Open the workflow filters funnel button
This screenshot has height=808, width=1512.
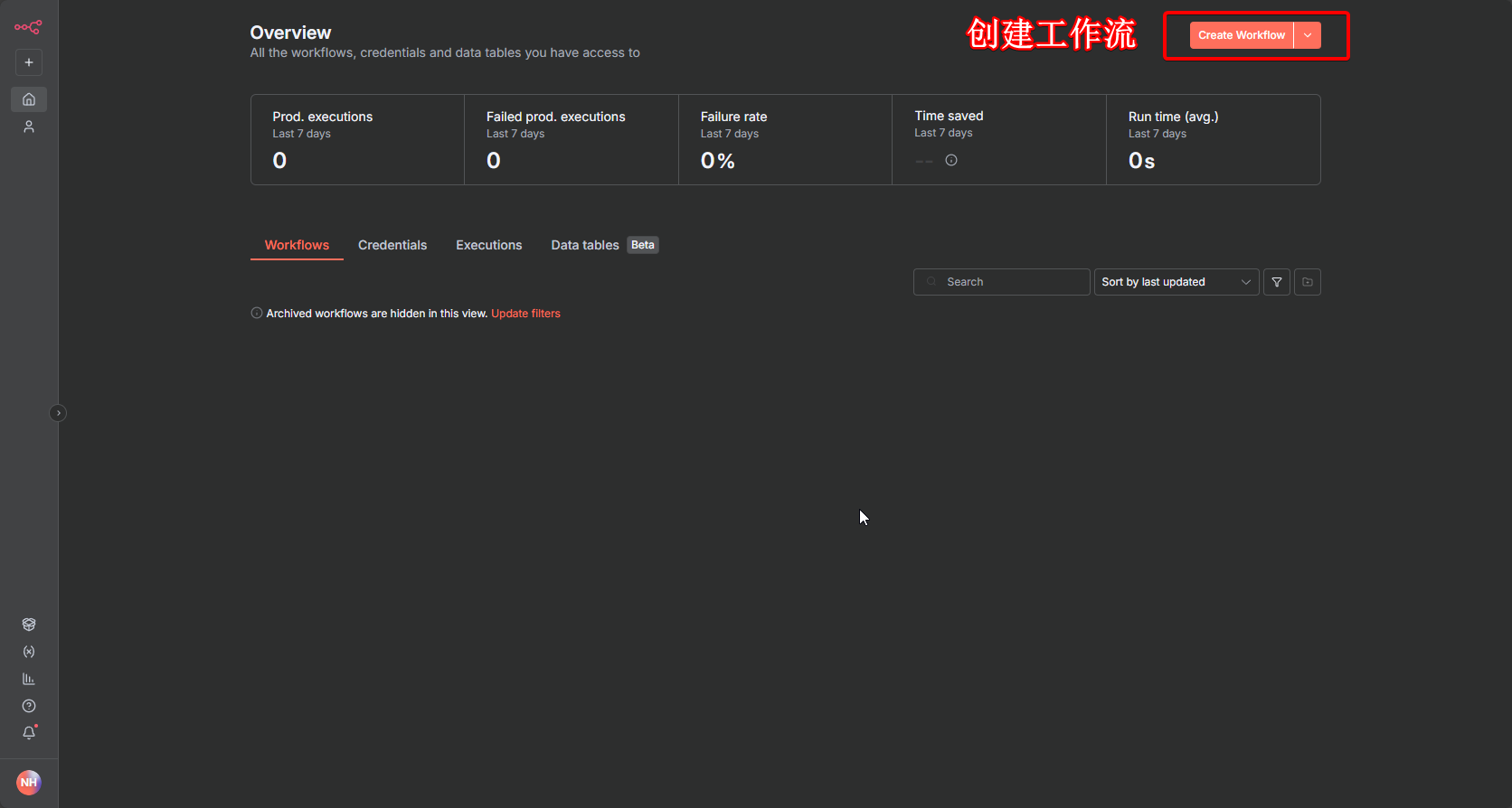pyautogui.click(x=1276, y=282)
